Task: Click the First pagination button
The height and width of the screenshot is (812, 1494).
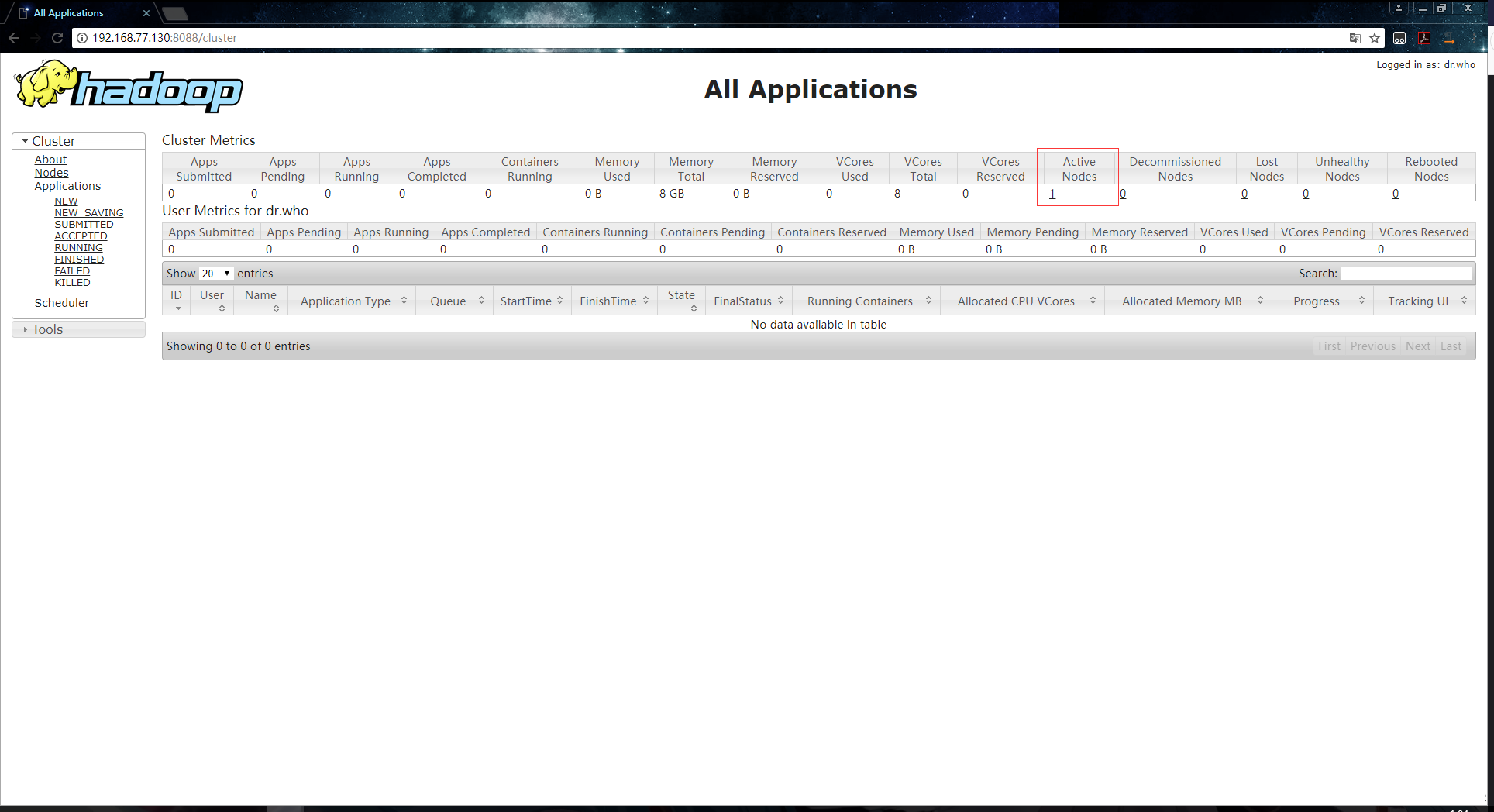Action: (1329, 346)
